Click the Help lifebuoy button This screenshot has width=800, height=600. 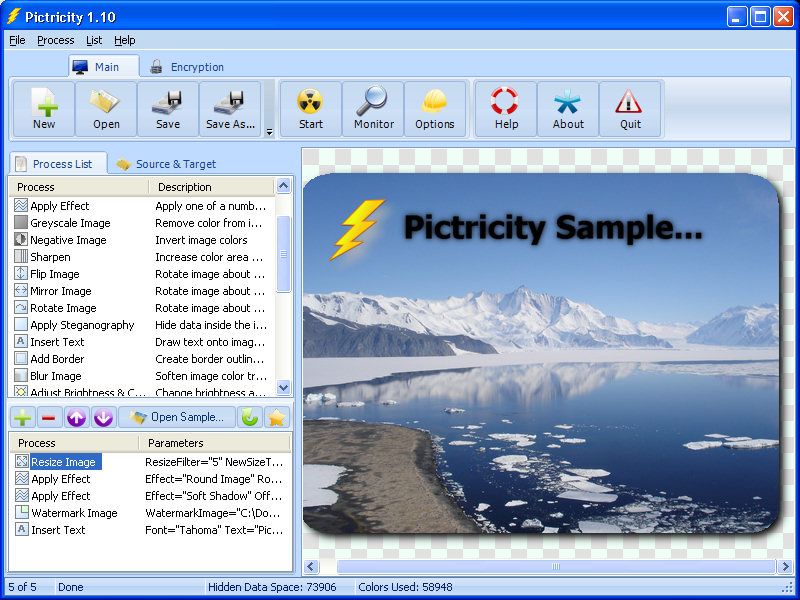point(506,109)
